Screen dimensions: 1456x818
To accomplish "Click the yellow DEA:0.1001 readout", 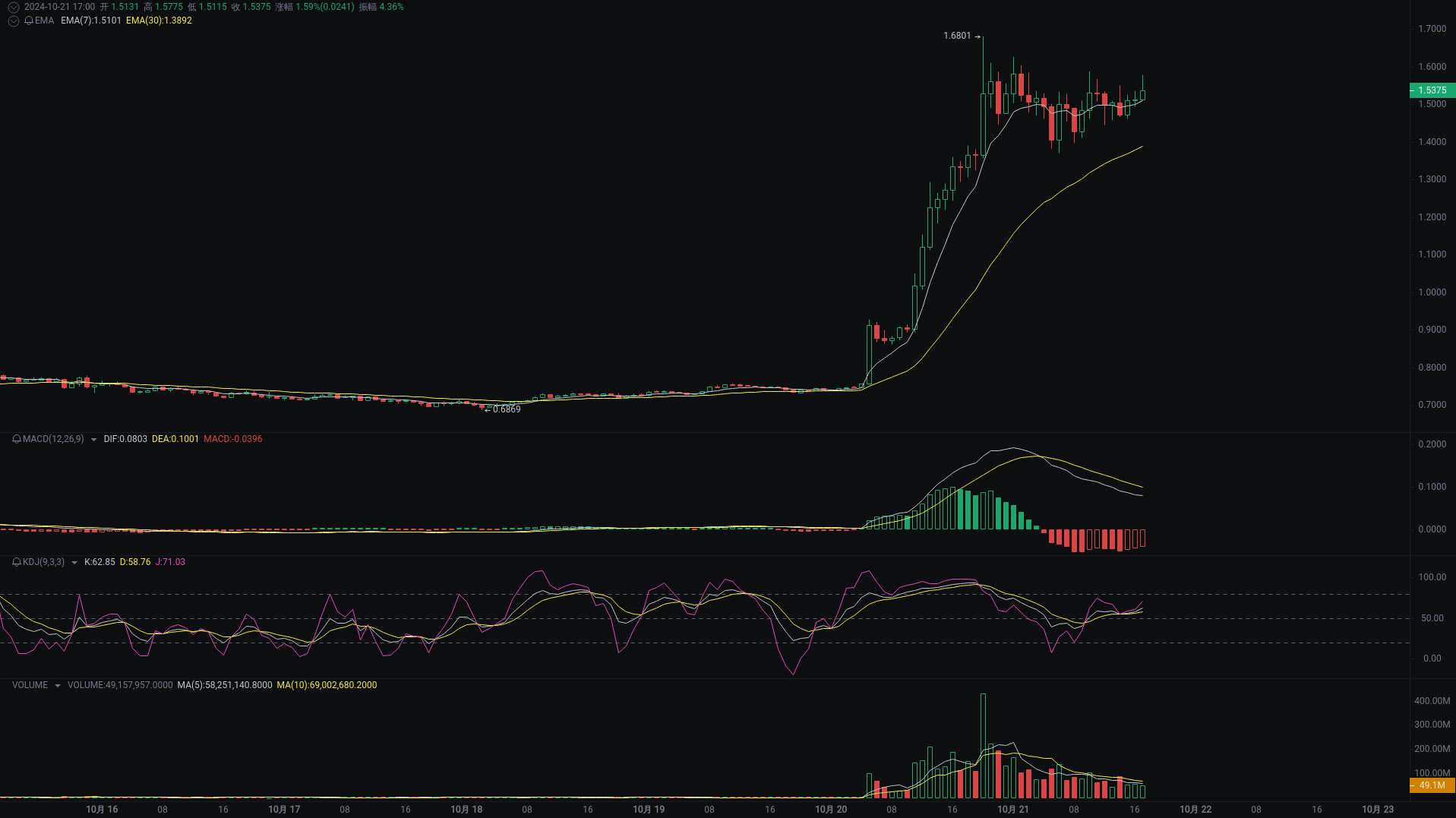I will (x=175, y=439).
